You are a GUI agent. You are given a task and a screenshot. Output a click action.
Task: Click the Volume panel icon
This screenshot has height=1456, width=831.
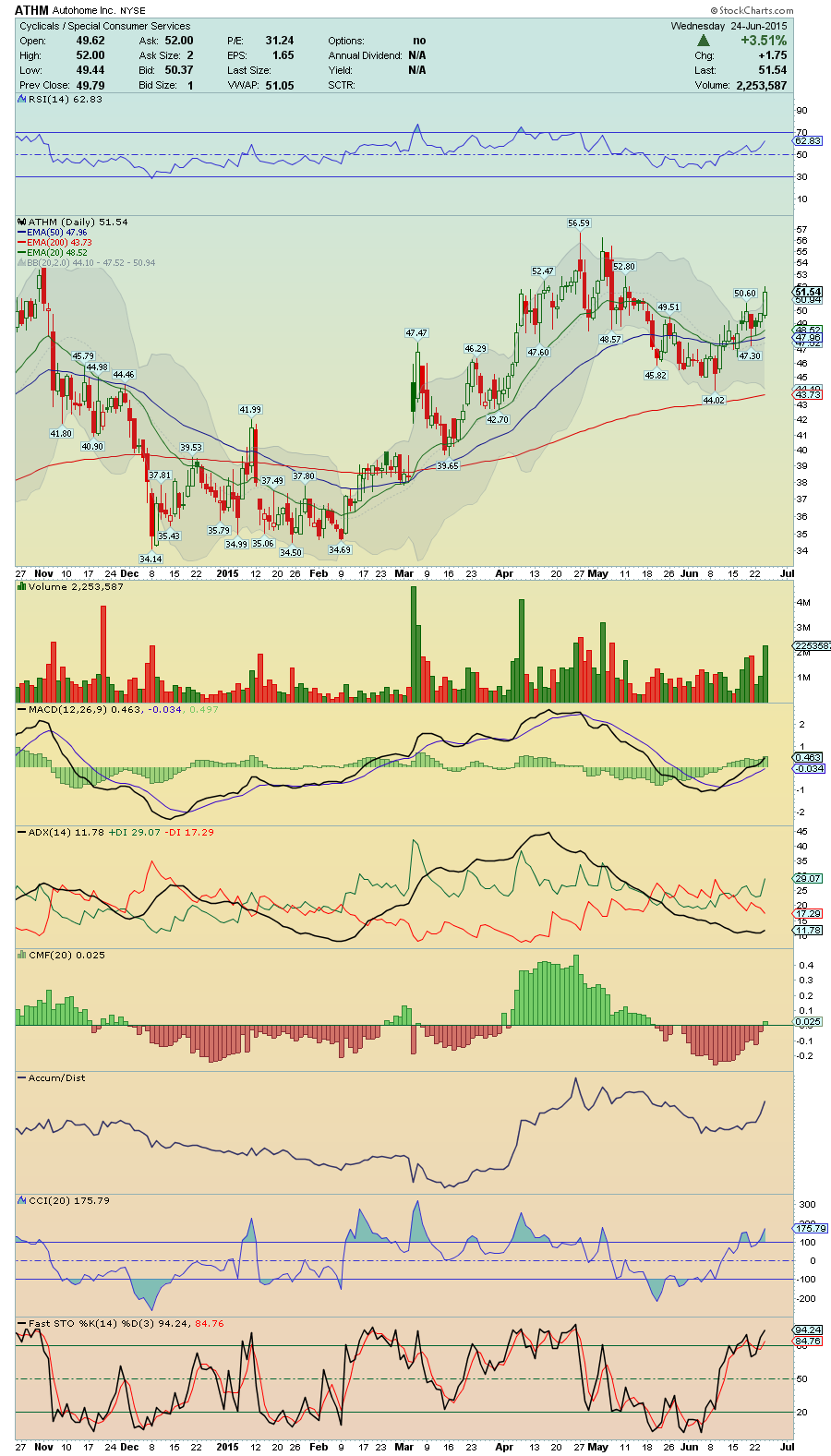click(x=21, y=587)
